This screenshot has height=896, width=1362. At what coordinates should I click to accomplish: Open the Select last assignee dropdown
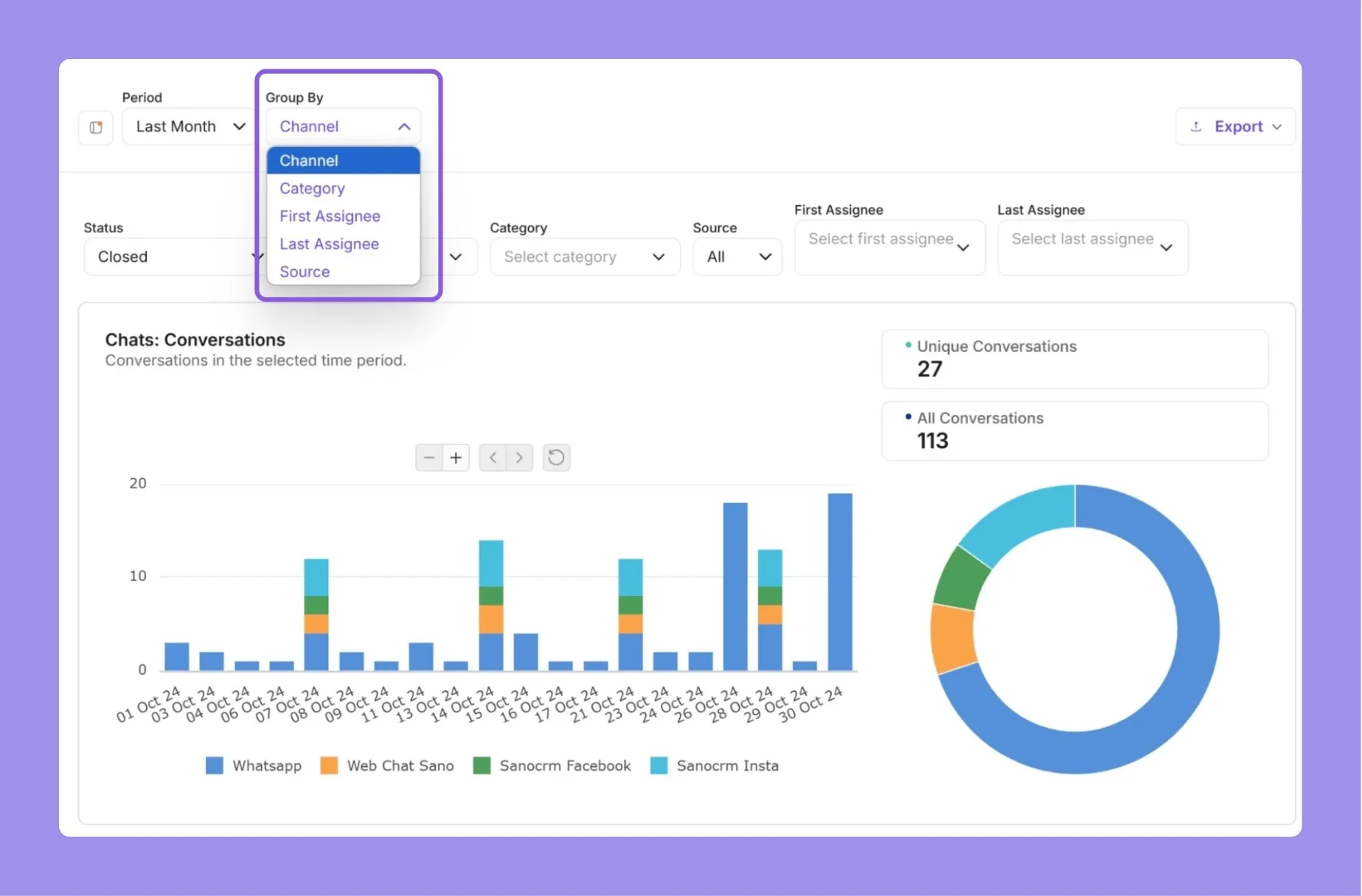tap(1093, 248)
